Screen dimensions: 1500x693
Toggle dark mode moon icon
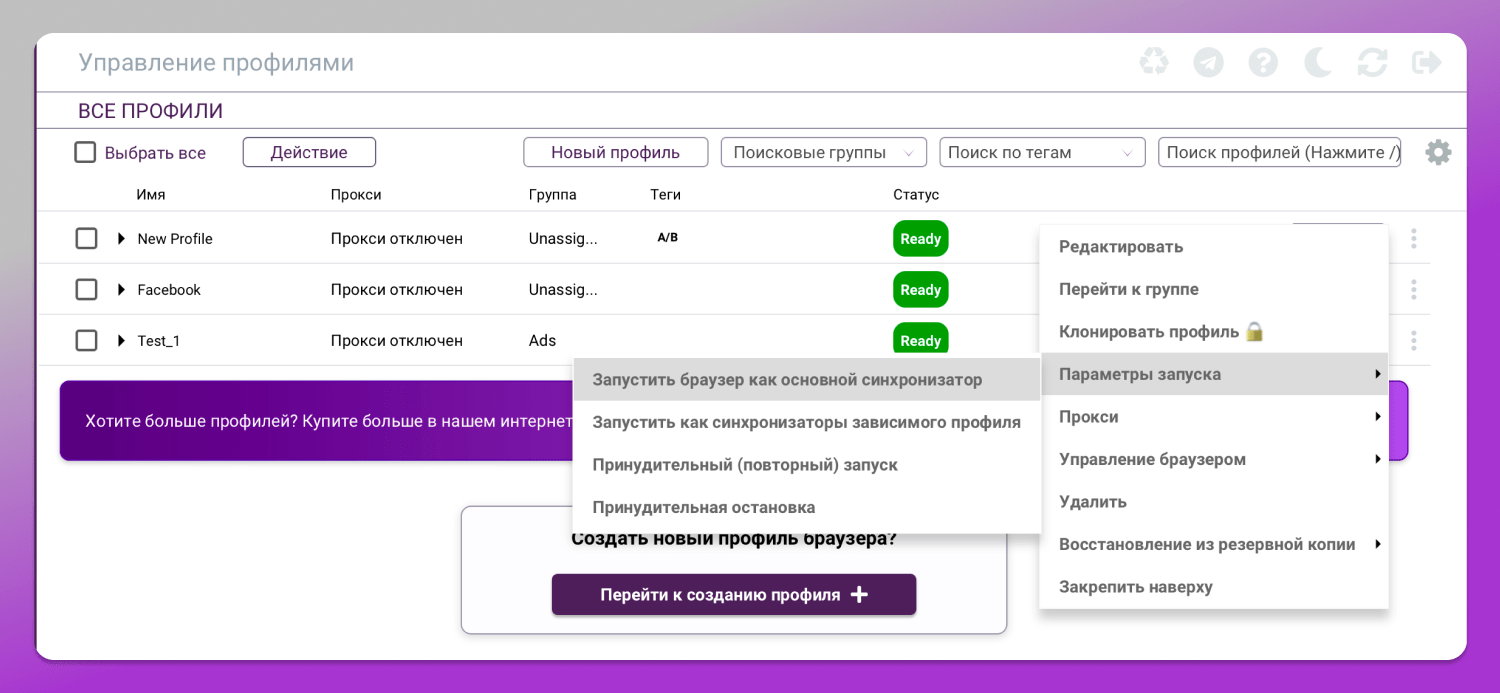pyautogui.click(x=1318, y=63)
